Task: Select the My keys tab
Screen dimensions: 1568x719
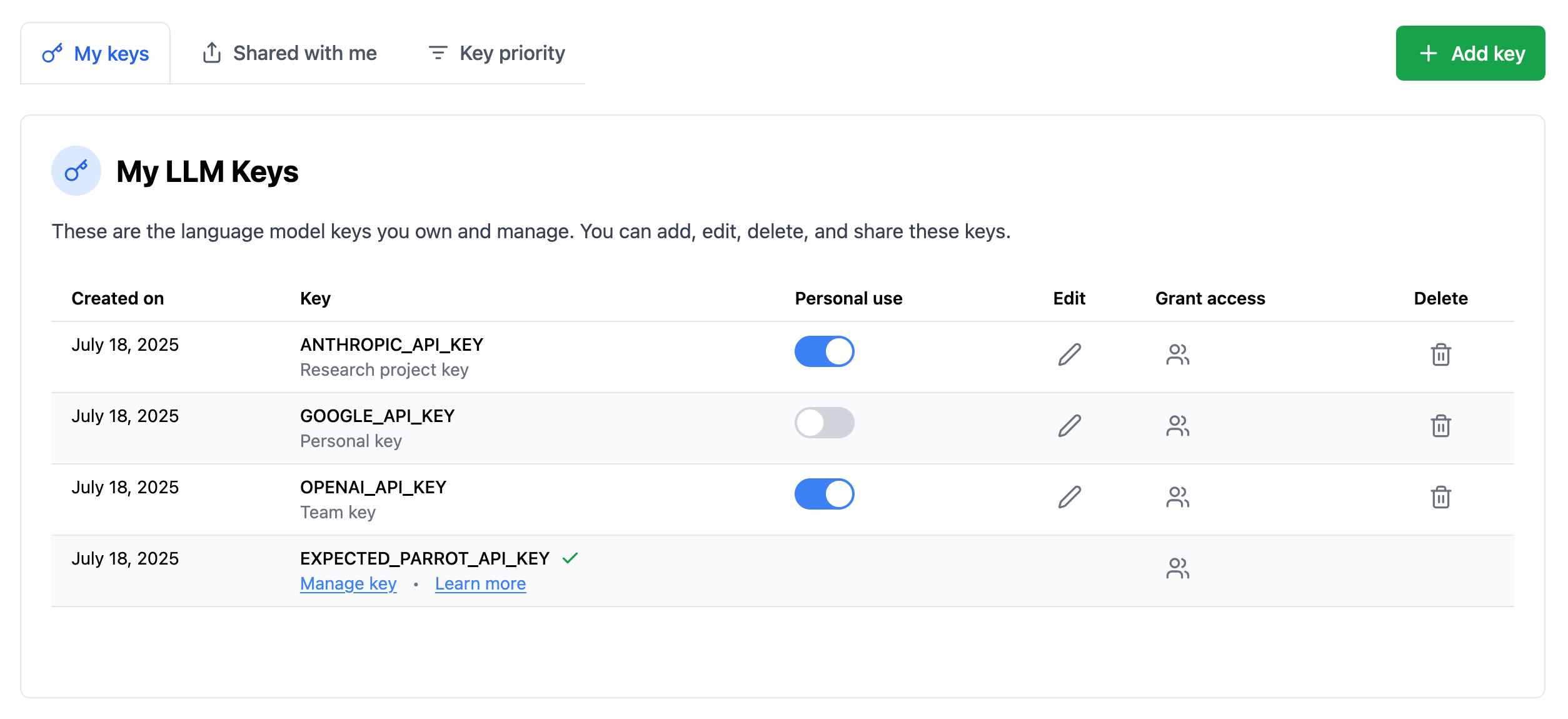Action: click(x=95, y=54)
